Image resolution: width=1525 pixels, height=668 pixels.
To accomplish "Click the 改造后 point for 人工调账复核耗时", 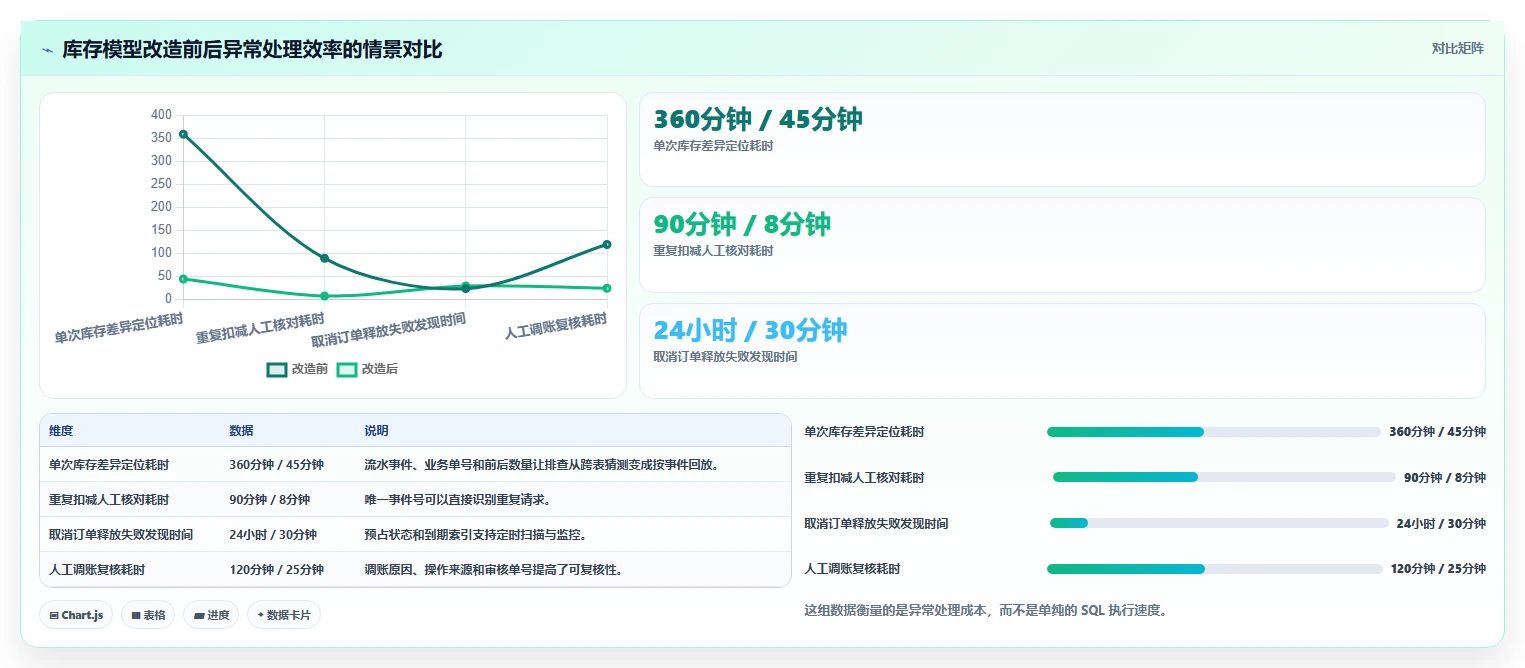I will coord(607,288).
